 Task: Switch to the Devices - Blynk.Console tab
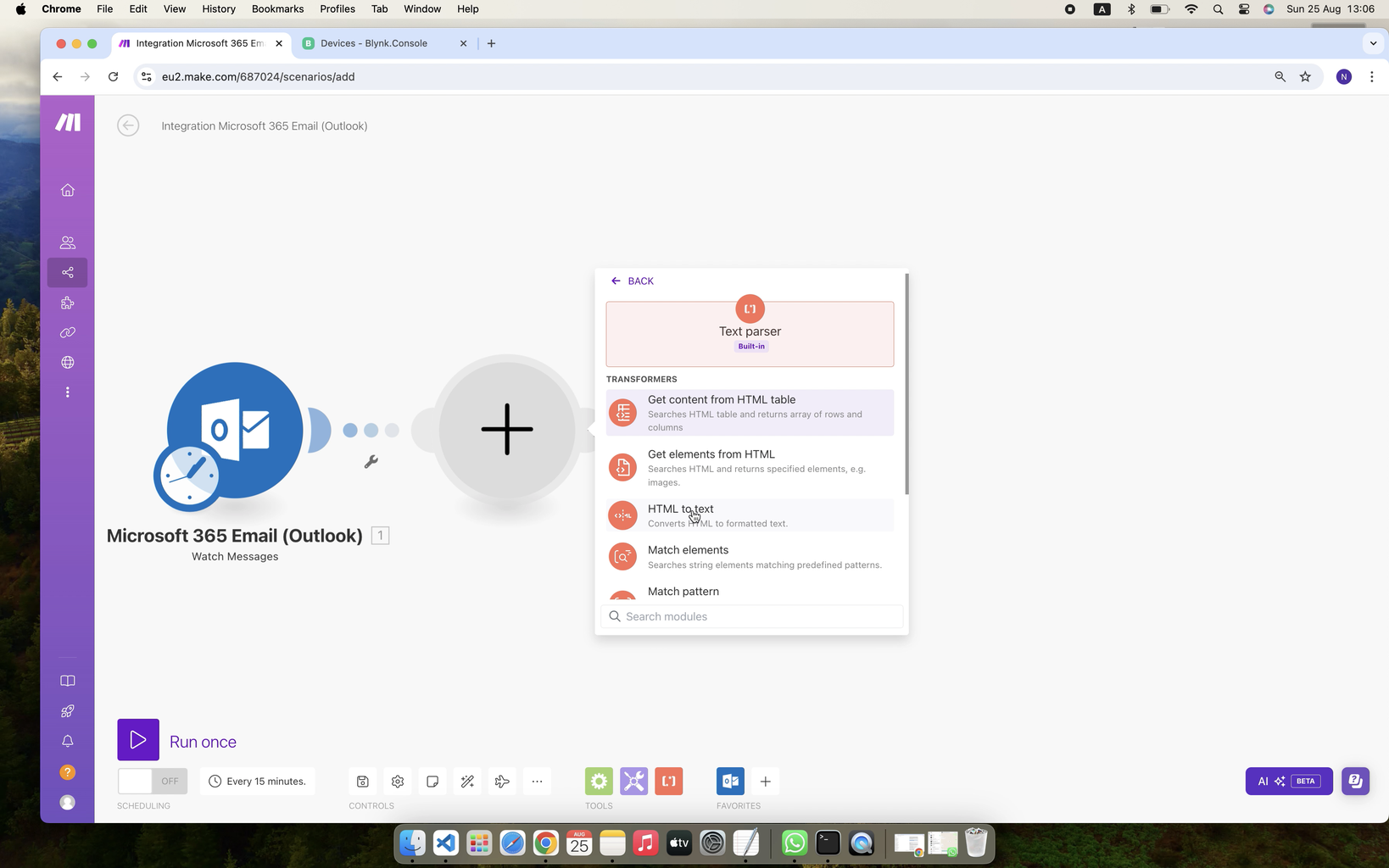point(384,43)
